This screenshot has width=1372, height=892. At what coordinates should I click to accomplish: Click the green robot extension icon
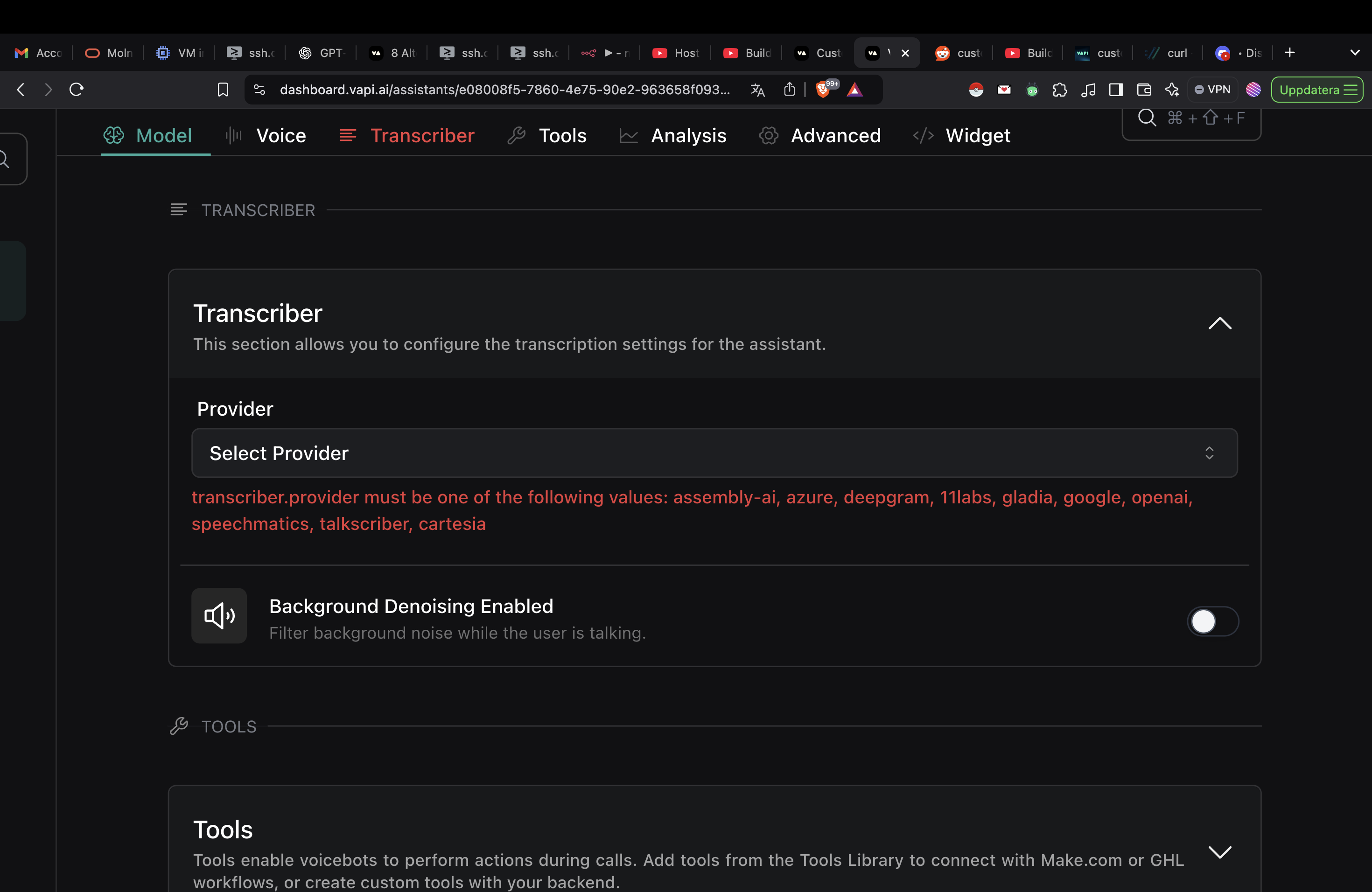tap(1032, 89)
